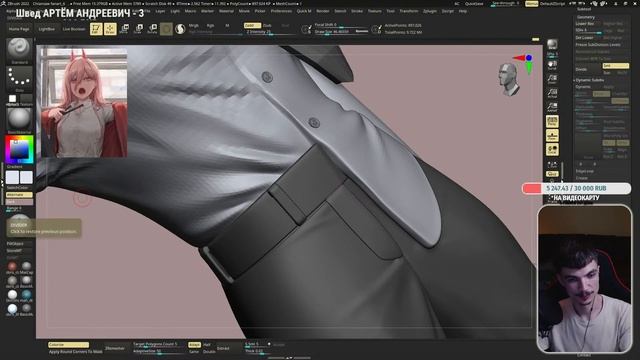Switch to the Move transform icon
Viewport: 640px width, 360px height.
(x=124, y=29)
